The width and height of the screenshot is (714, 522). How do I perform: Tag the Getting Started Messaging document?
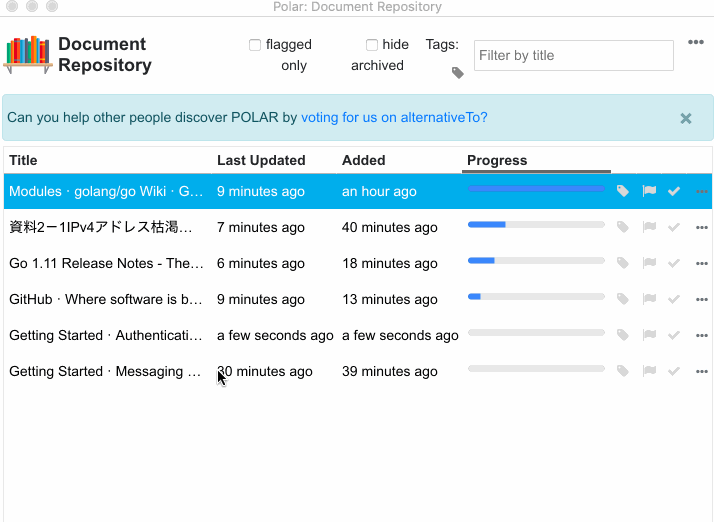[622, 371]
